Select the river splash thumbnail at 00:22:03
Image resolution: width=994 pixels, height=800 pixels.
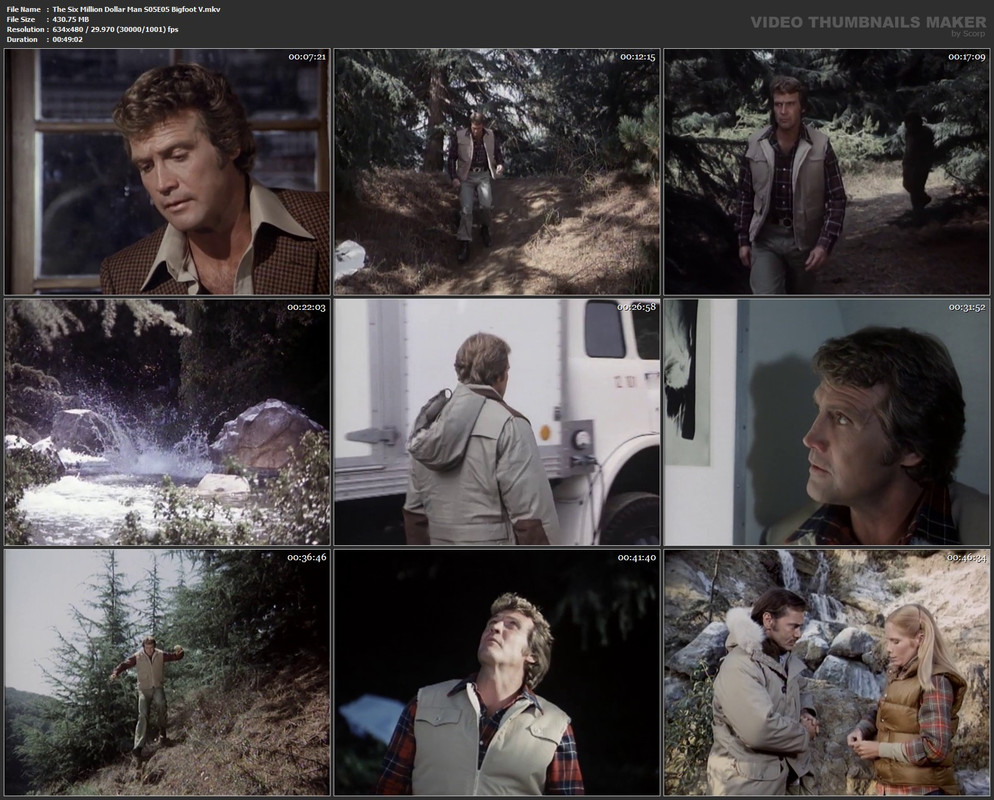167,422
